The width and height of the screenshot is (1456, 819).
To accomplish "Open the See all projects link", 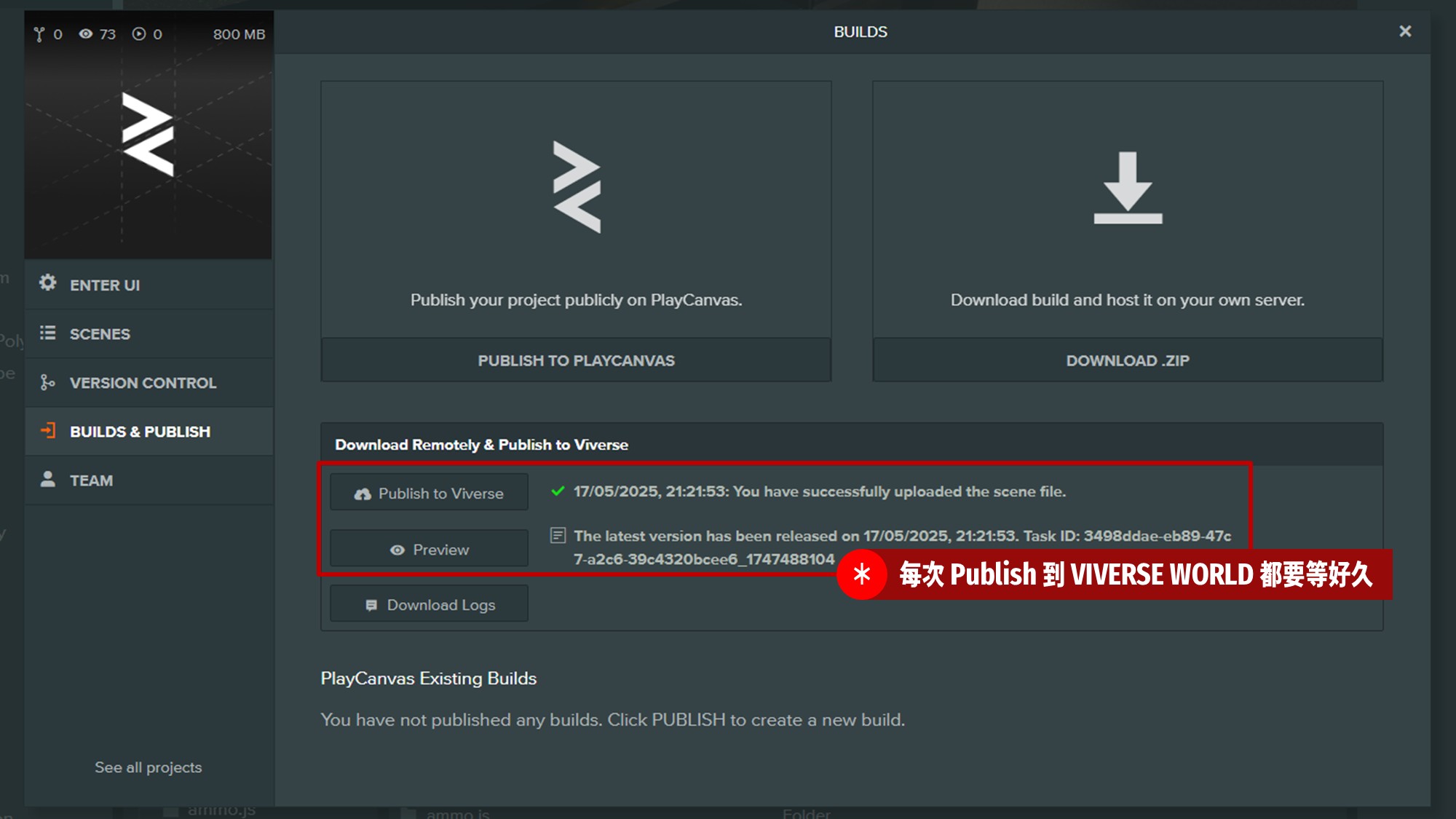I will 149,767.
